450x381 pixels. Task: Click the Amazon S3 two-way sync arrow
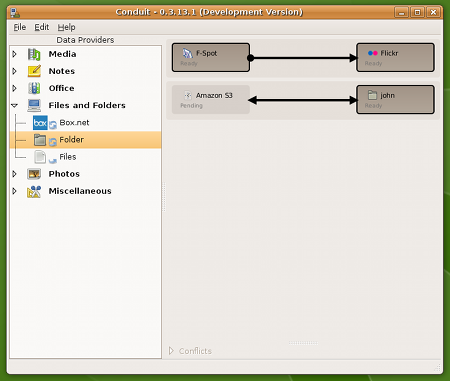303,100
